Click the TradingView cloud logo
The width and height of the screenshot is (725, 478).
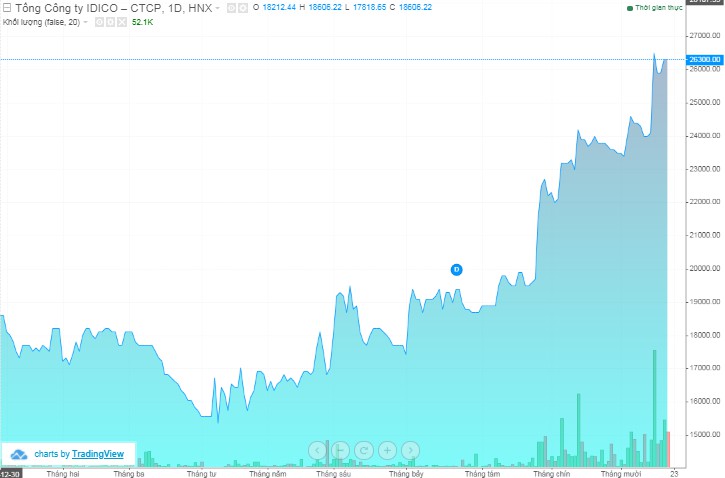pyautogui.click(x=18, y=454)
